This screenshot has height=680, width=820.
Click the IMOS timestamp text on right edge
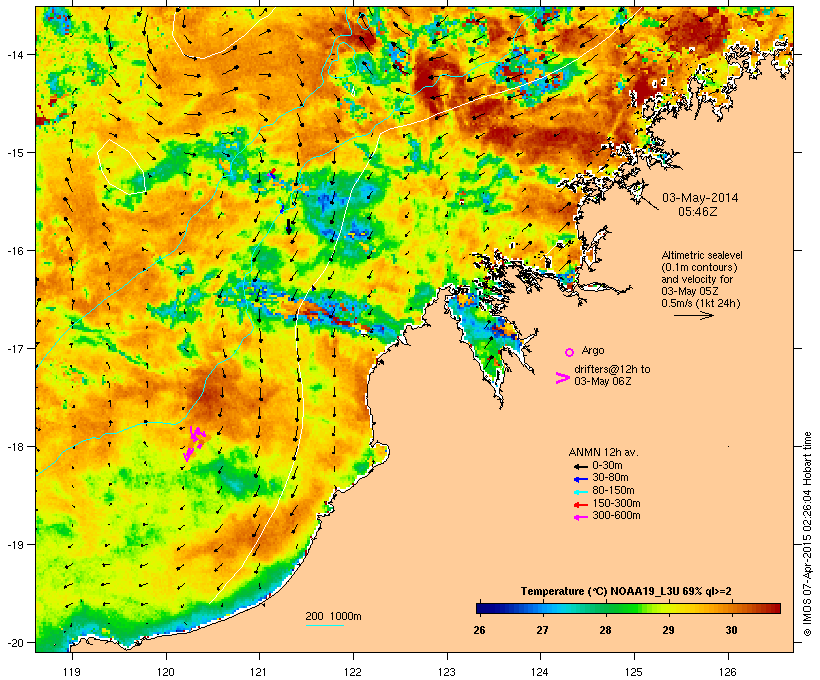coord(807,534)
